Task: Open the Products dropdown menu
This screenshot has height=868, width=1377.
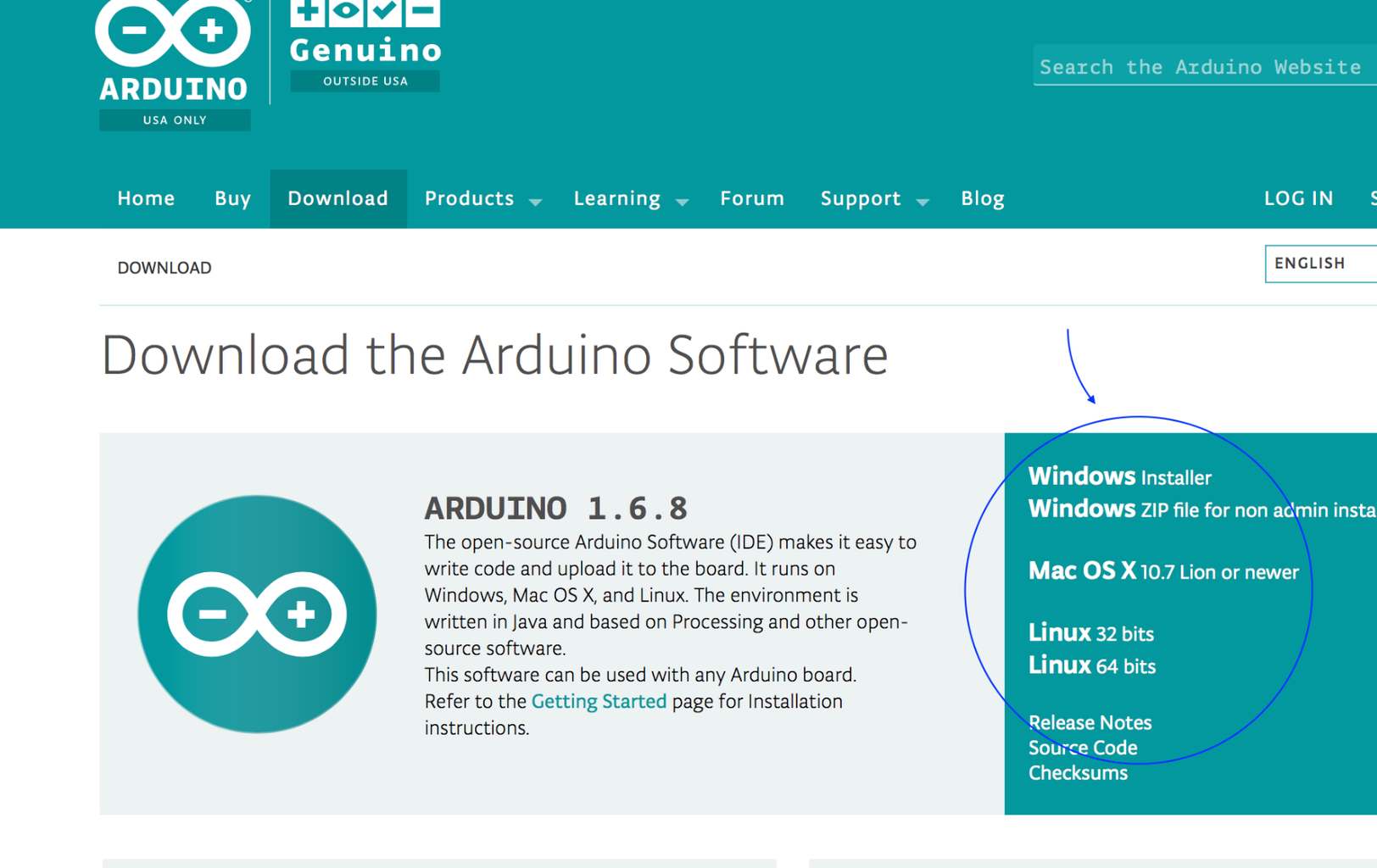Action: coord(470,198)
